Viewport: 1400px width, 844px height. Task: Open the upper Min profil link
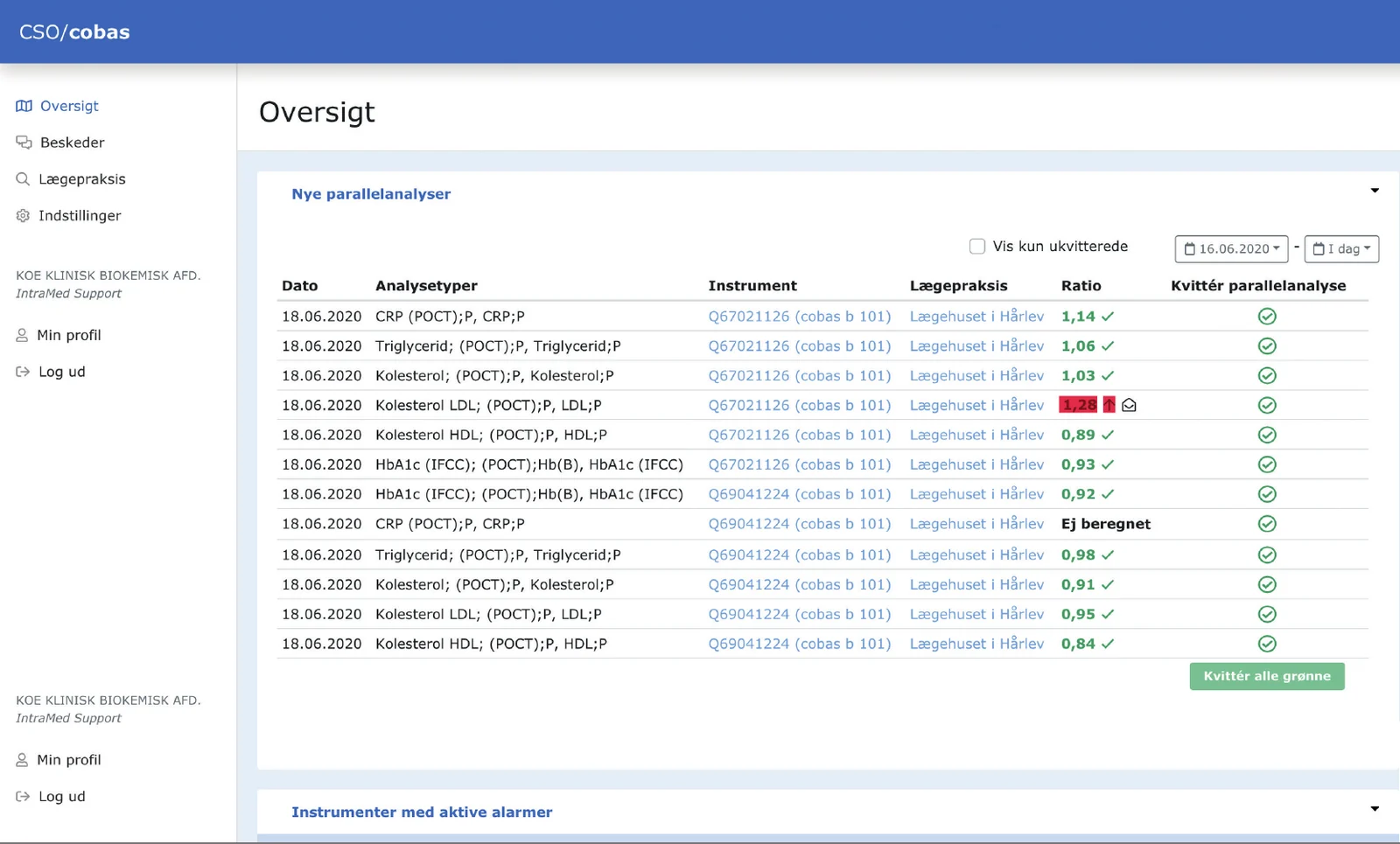59,335
